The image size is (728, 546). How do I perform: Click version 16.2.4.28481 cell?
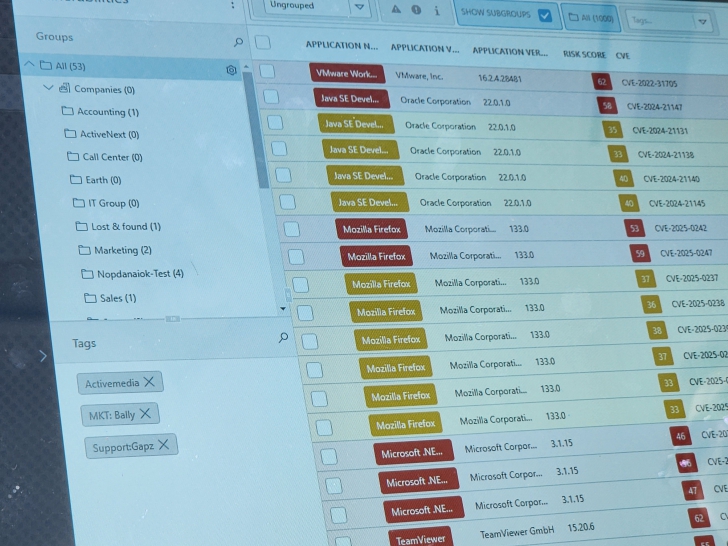click(500, 78)
